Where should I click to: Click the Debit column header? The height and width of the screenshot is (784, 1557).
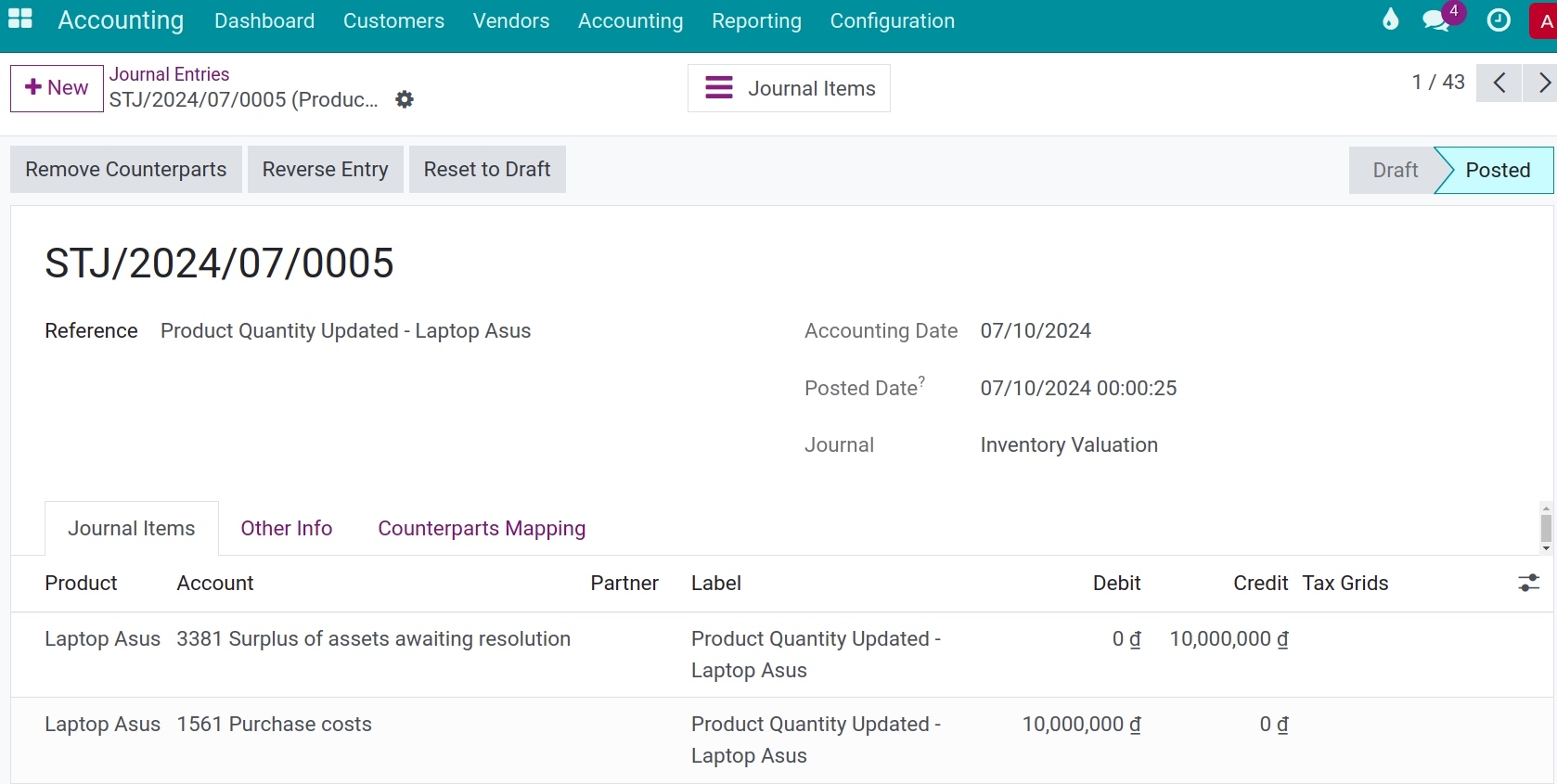[1117, 584]
